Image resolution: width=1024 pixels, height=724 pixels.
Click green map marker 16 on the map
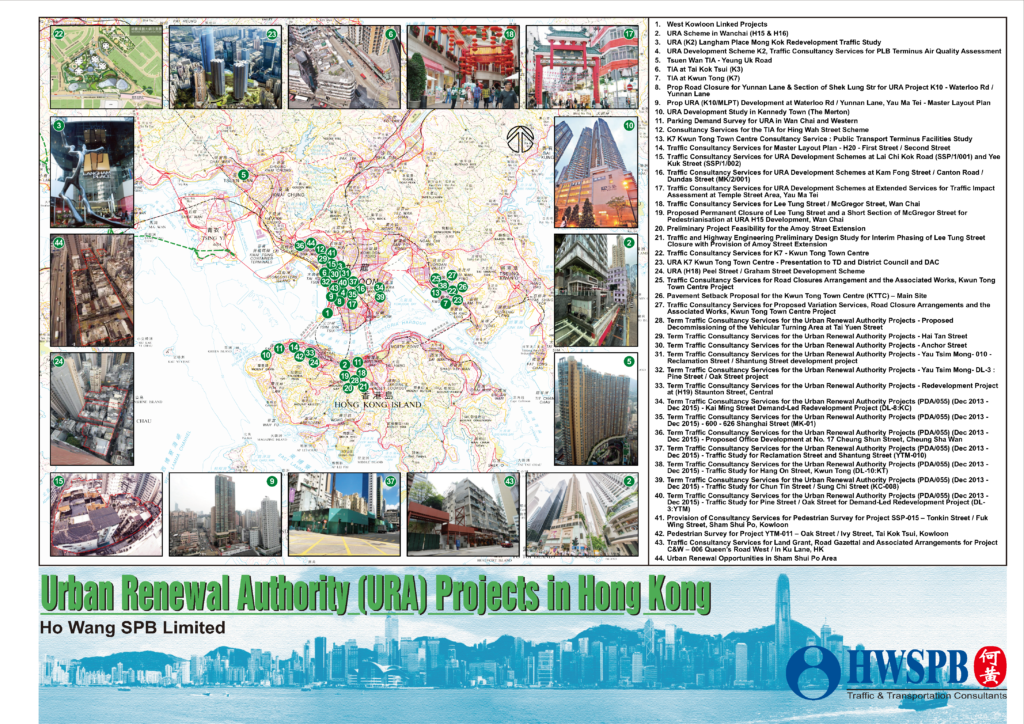point(361,289)
